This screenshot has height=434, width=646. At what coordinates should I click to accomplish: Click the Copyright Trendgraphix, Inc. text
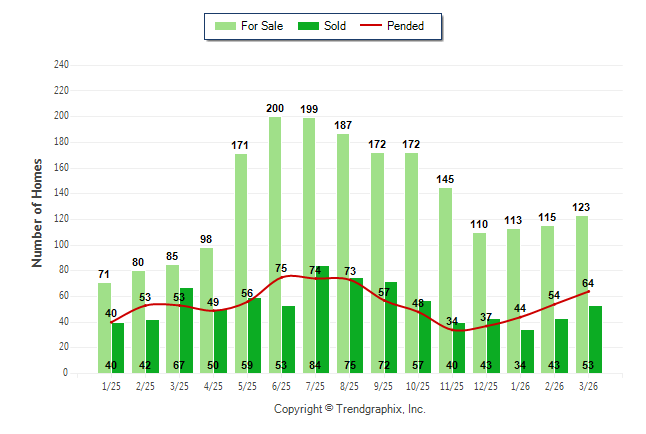point(350,409)
